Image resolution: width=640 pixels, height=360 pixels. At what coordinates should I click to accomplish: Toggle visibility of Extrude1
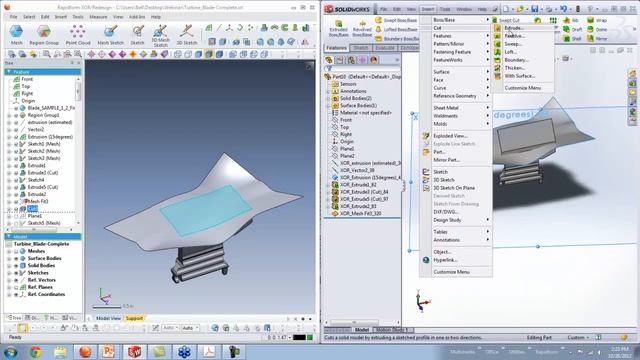click(16, 166)
